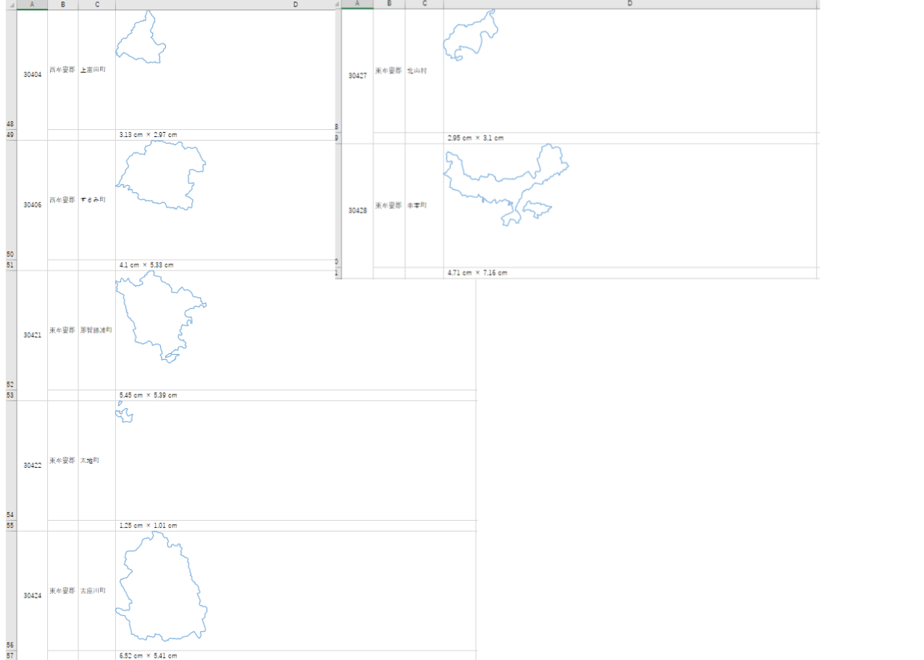Viewport: 924px width, 660px height.
Task: Select row header 49 in left sheet
Action: point(11,135)
